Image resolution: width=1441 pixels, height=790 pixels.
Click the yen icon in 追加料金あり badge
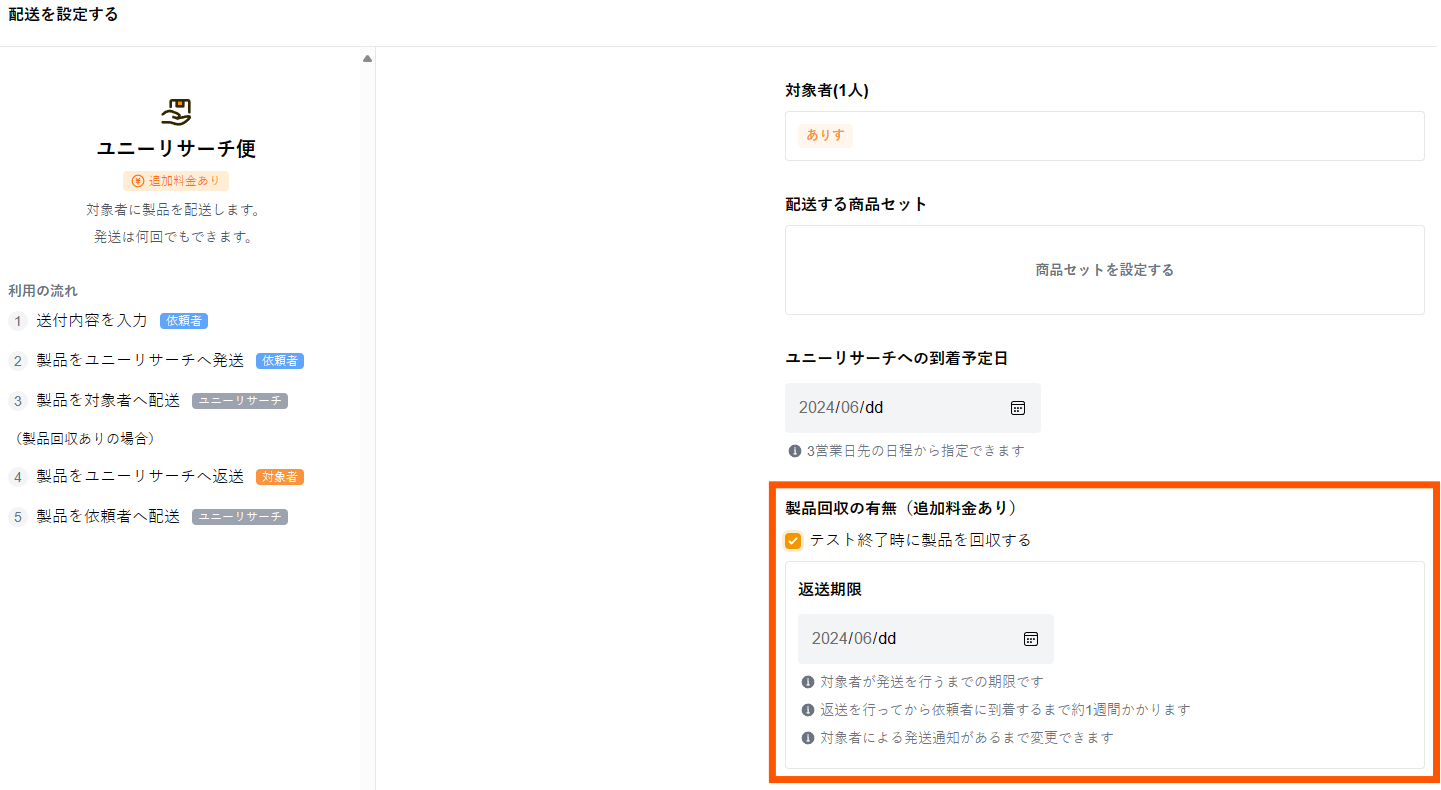click(138, 181)
